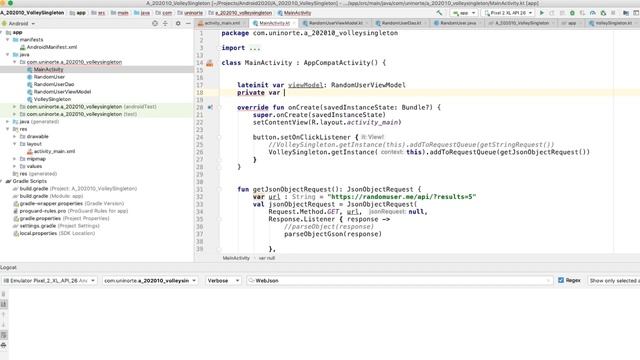Switch to RandomUserViewModel.kt editor tab
This screenshot has height=360, width=640.
pos(335,23)
